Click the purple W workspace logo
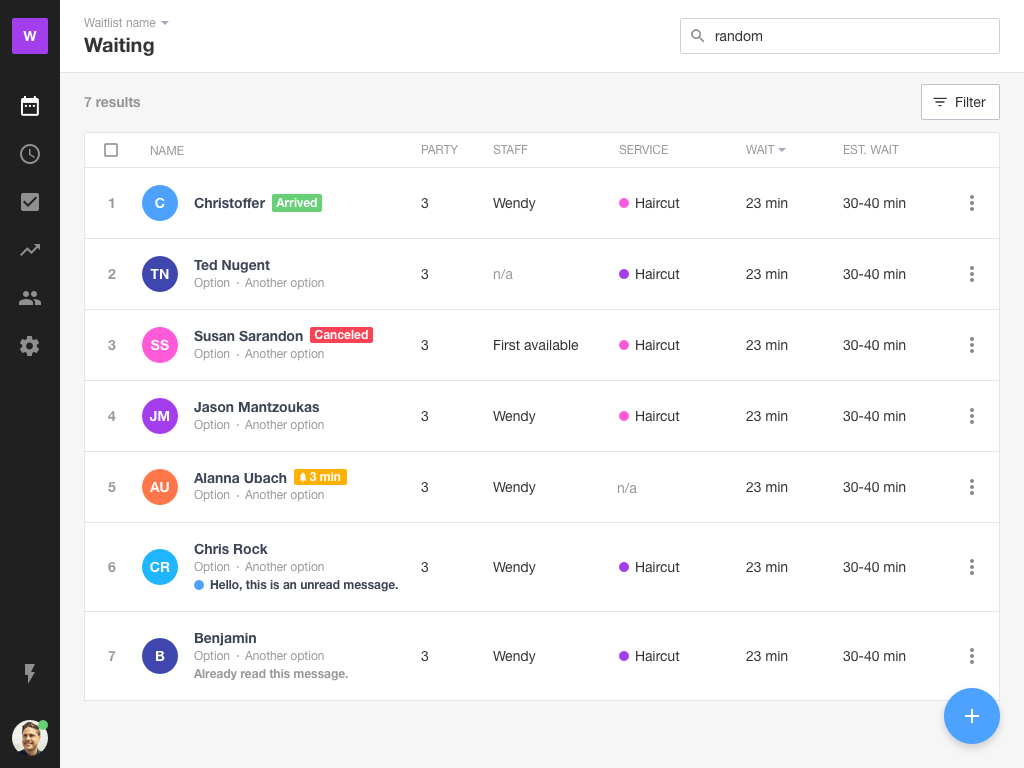Viewport: 1024px width, 768px height. pyautogui.click(x=31, y=35)
